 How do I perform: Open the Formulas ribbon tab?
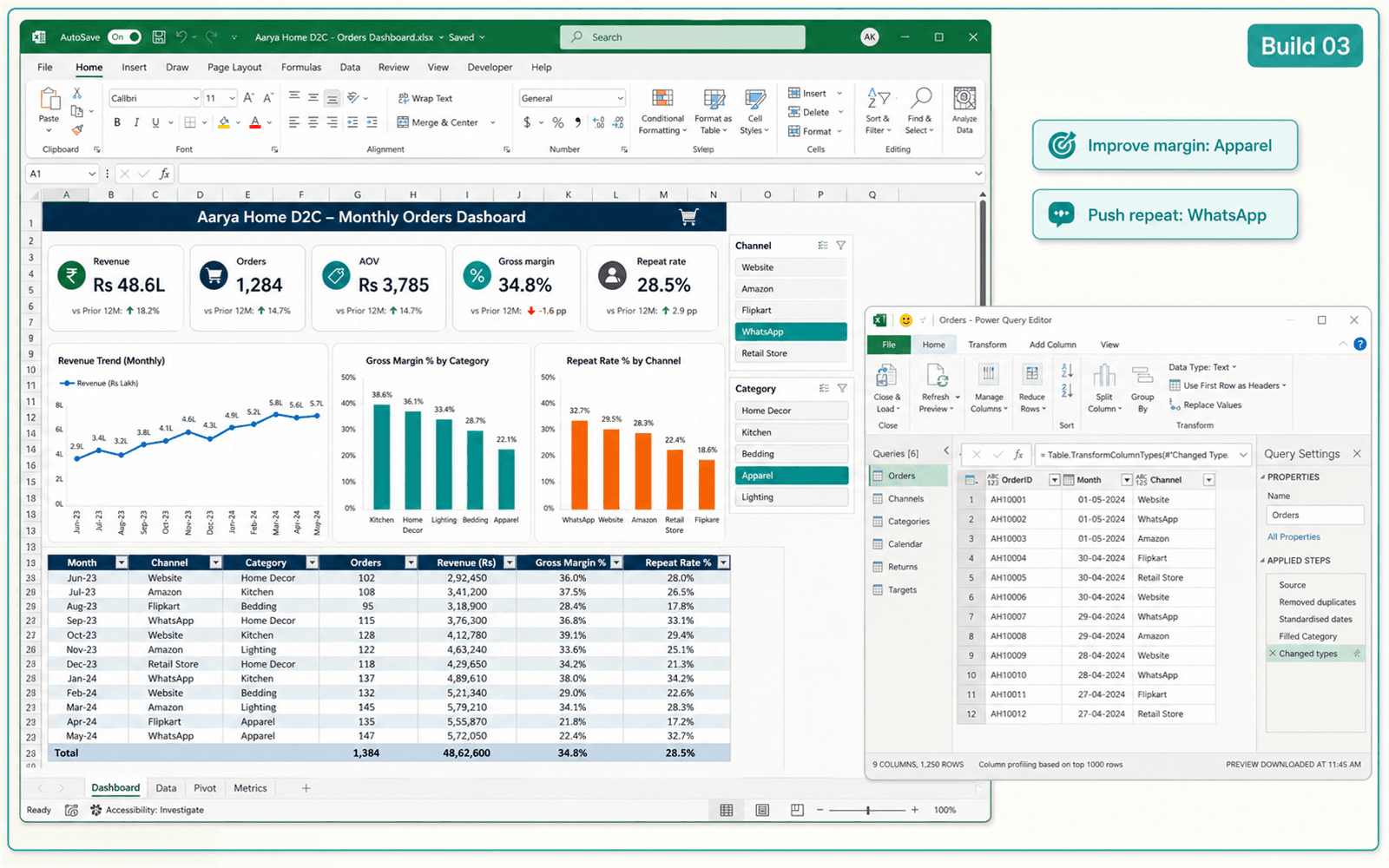point(301,67)
